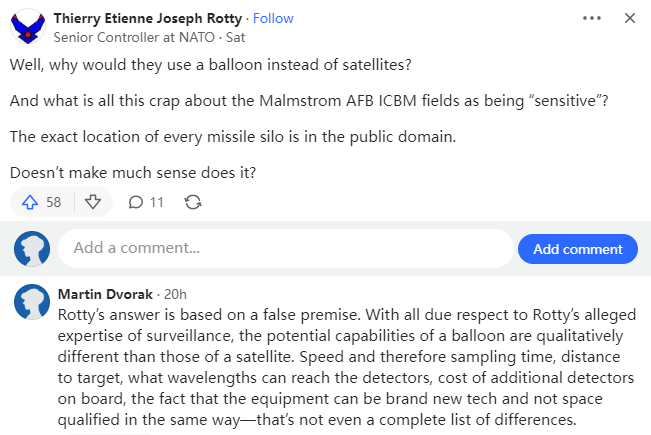Follow Thierry Etienne Joseph Rotty

[x=273, y=18]
